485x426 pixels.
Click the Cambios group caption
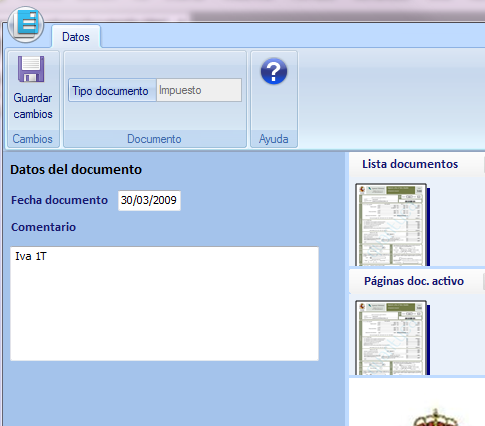click(33, 139)
